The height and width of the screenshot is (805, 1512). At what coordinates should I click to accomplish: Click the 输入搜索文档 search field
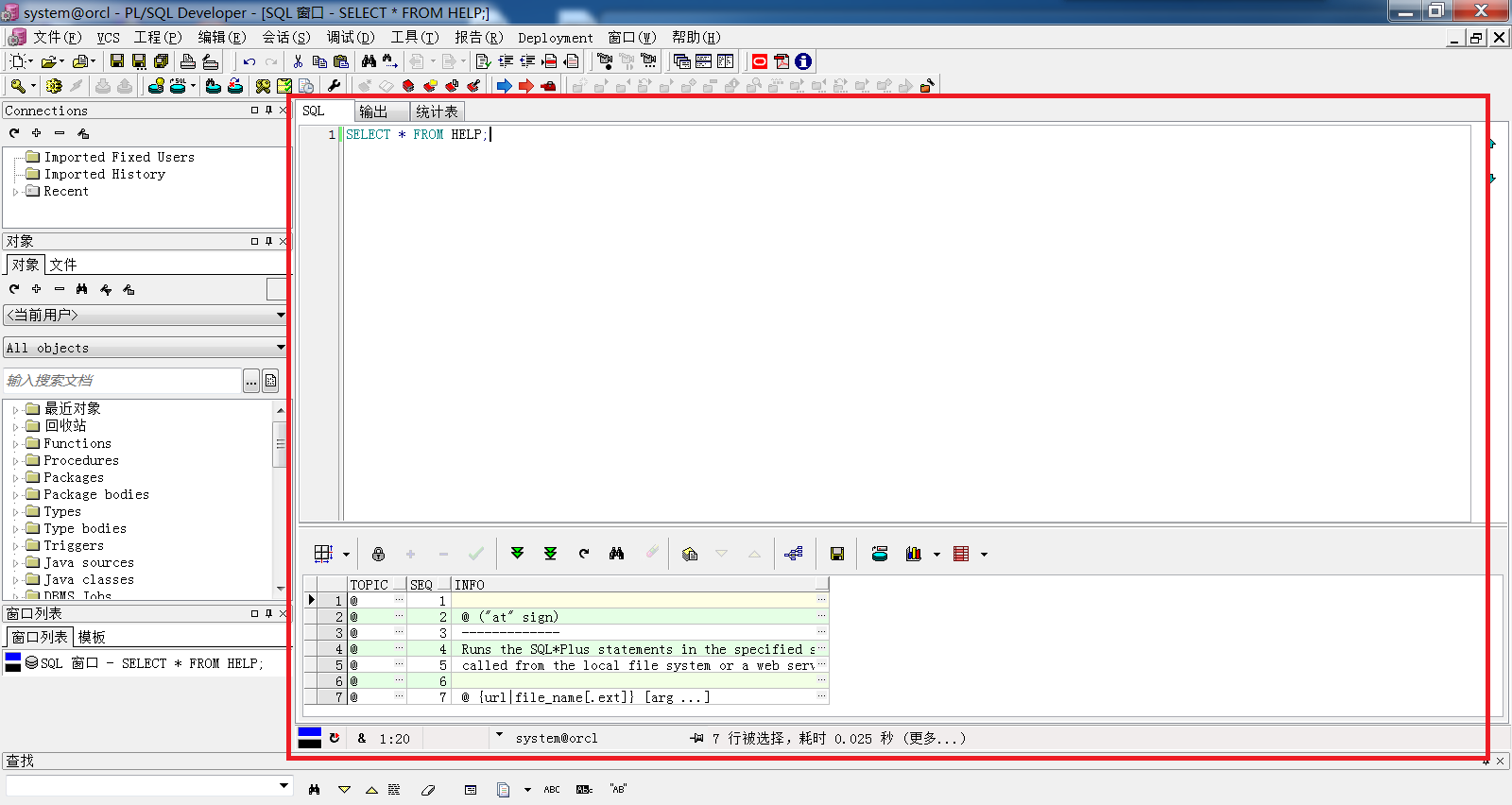[x=123, y=381]
